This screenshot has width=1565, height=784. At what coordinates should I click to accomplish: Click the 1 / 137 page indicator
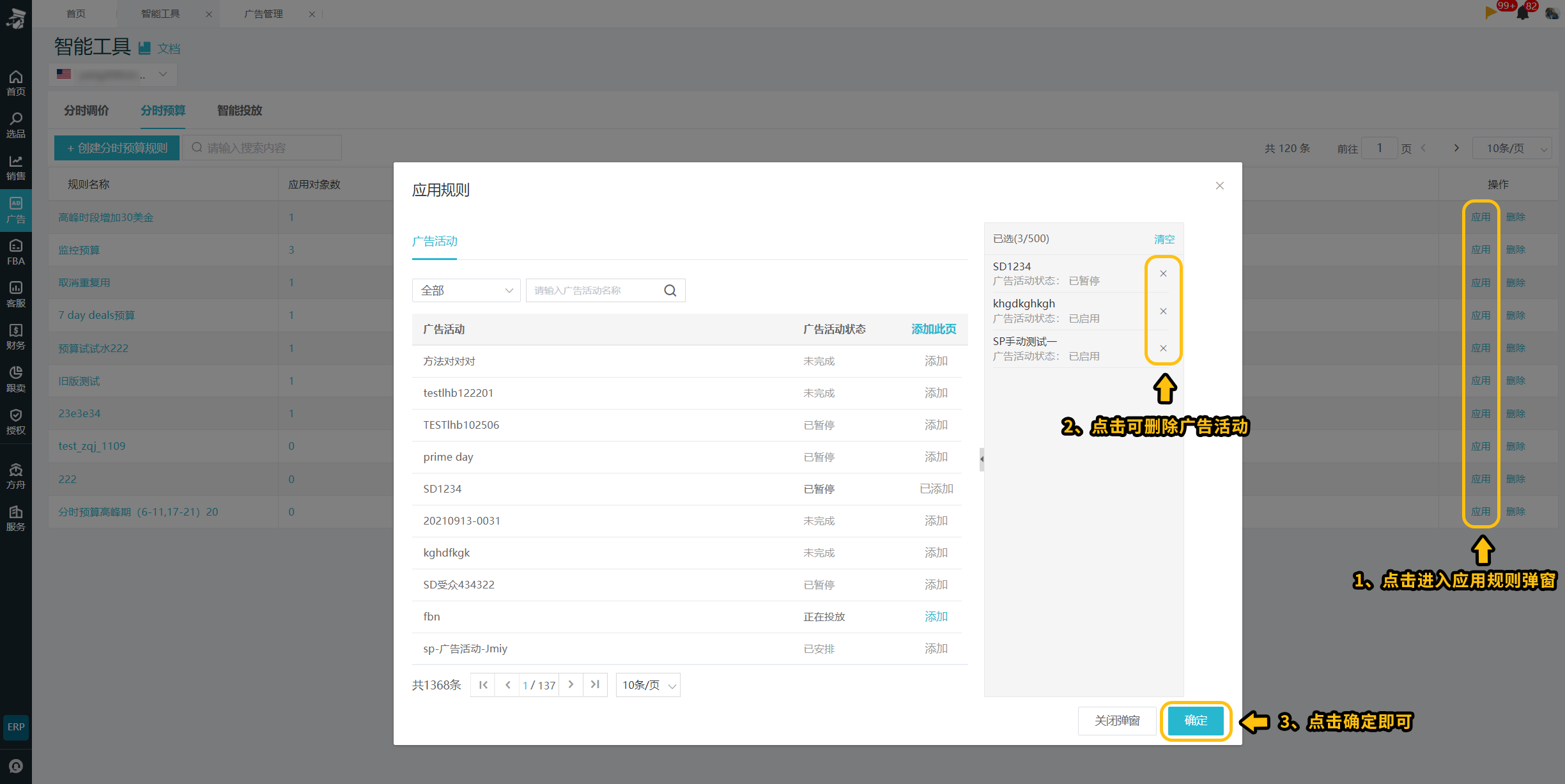(539, 685)
